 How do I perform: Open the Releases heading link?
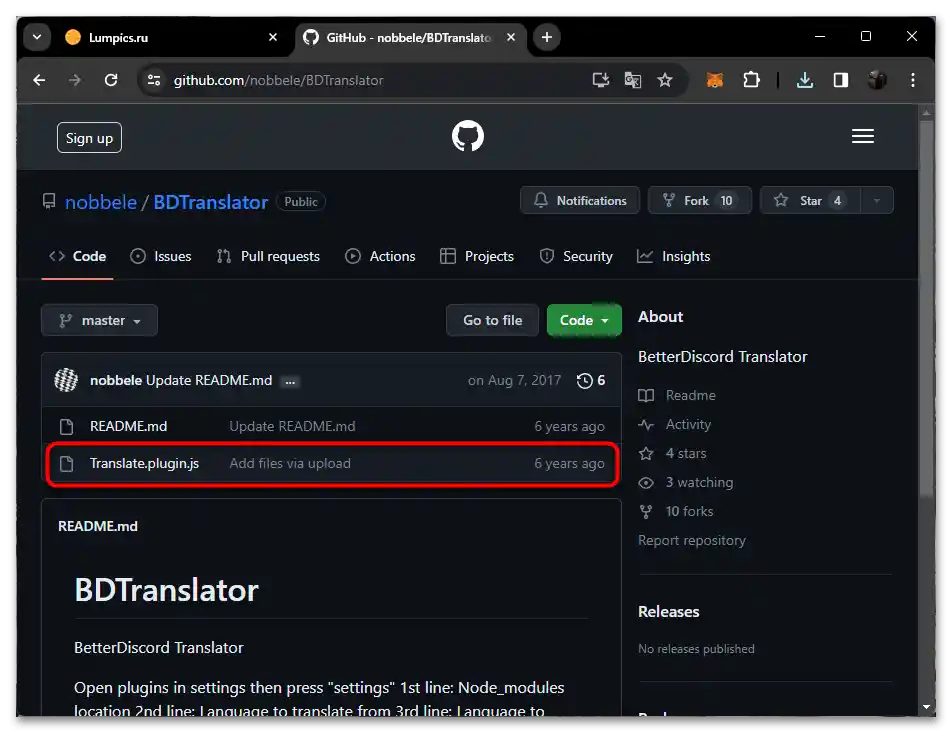coord(668,612)
